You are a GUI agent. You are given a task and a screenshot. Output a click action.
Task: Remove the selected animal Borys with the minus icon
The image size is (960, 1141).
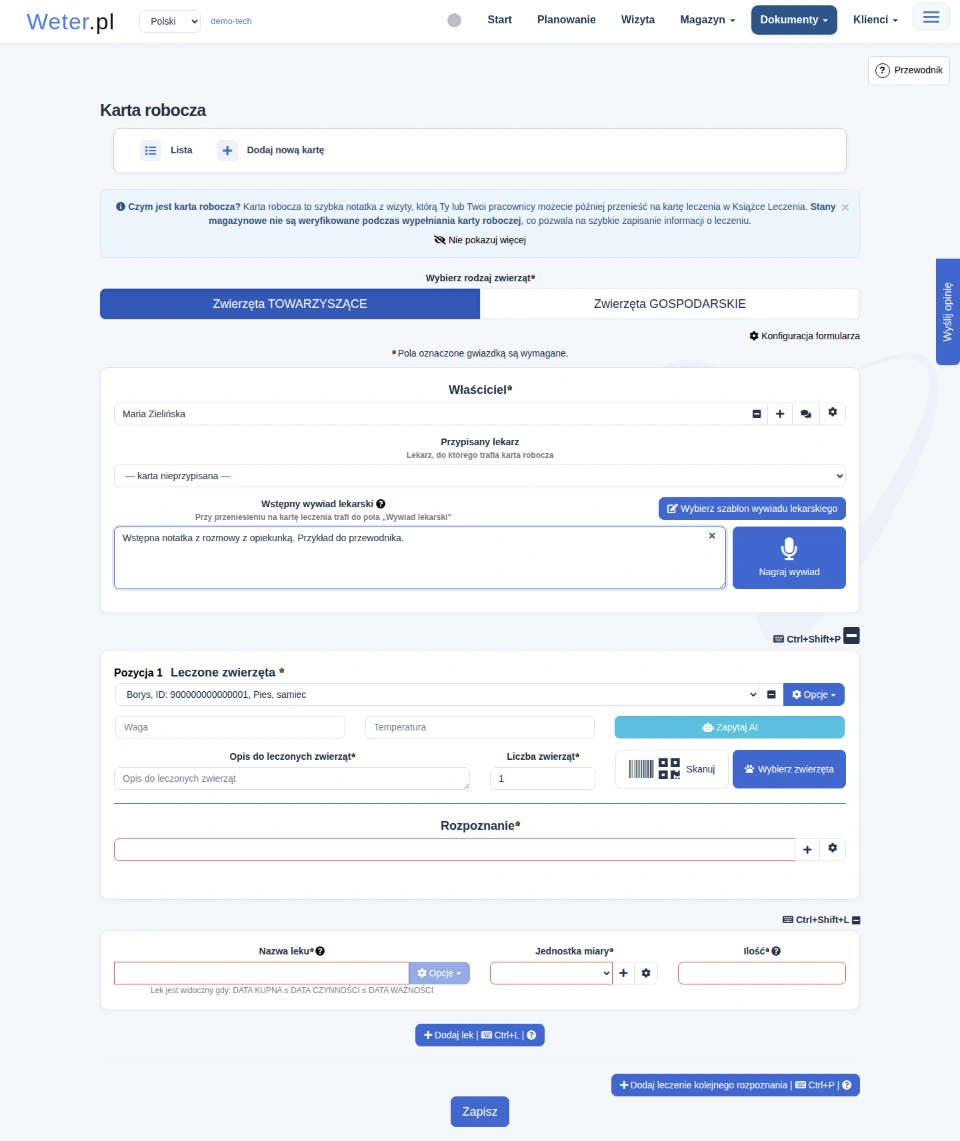click(771, 694)
